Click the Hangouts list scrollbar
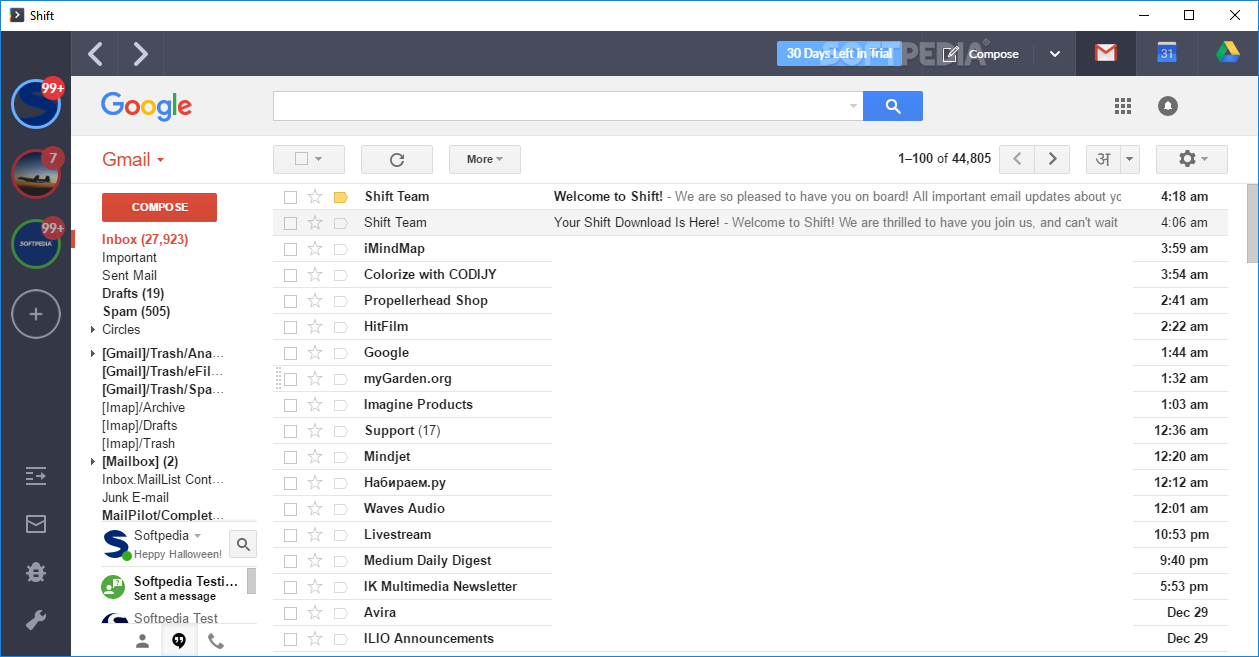Screen dimensions: 1259x657 click(x=251, y=581)
